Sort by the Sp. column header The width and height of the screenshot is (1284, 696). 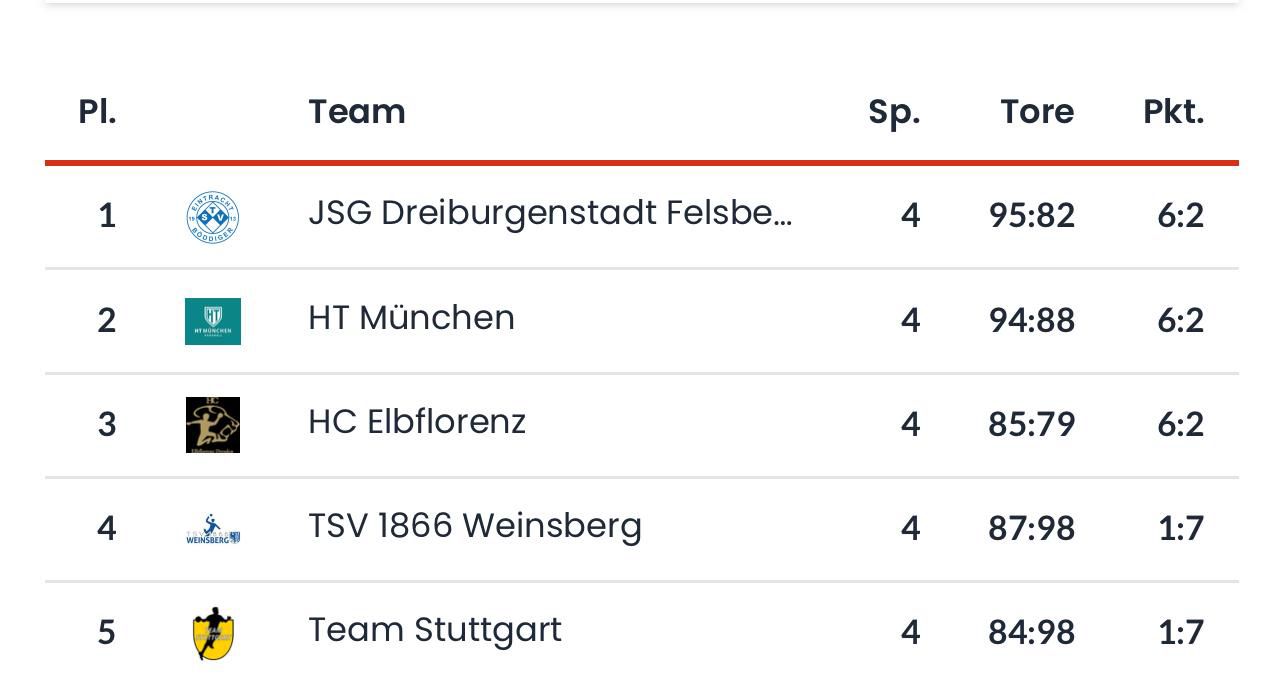click(x=894, y=112)
